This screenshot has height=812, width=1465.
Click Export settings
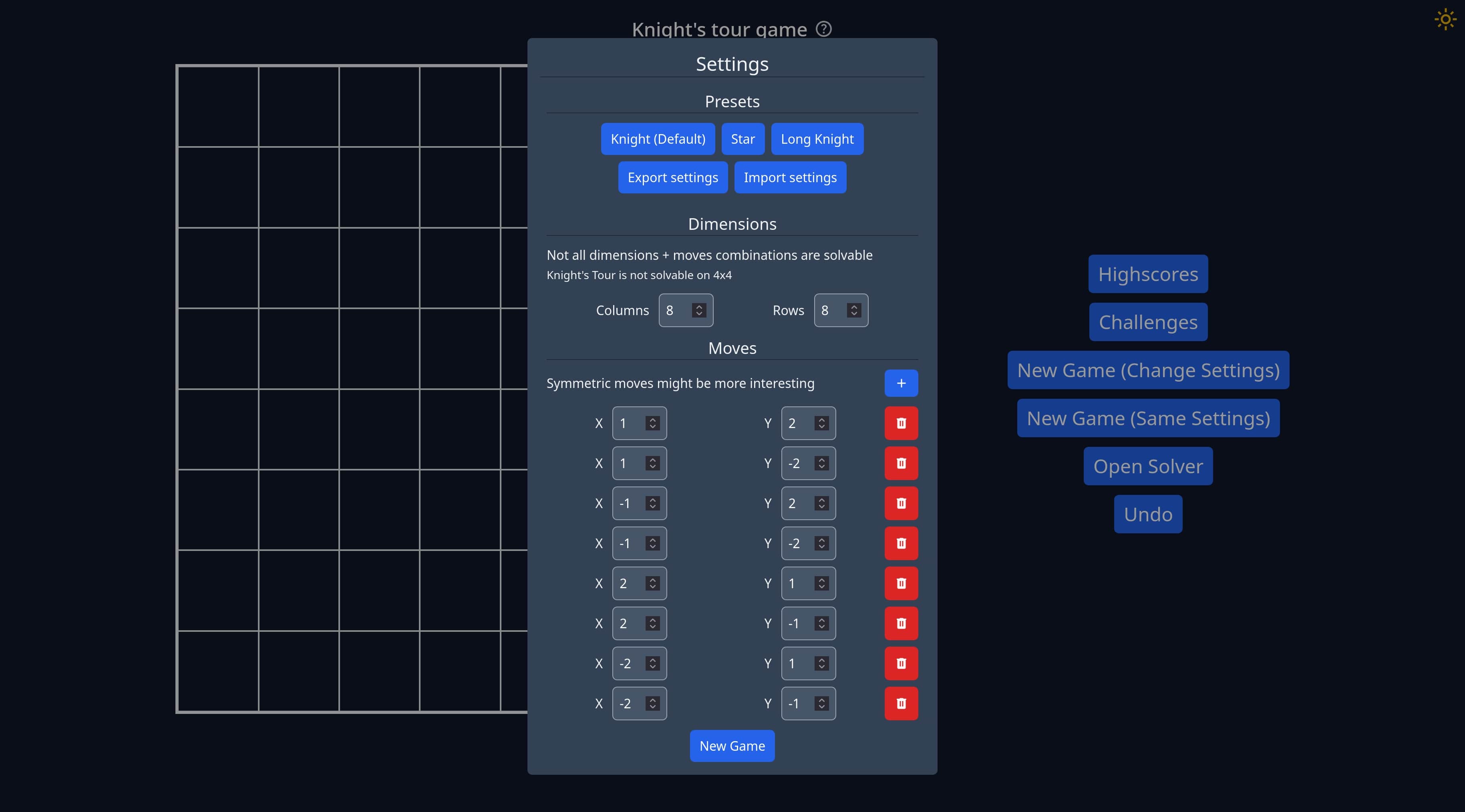673,177
